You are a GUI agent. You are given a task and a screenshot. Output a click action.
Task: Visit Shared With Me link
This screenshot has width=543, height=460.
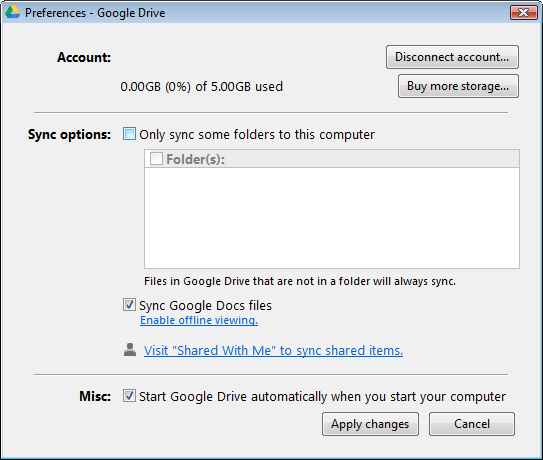273,351
